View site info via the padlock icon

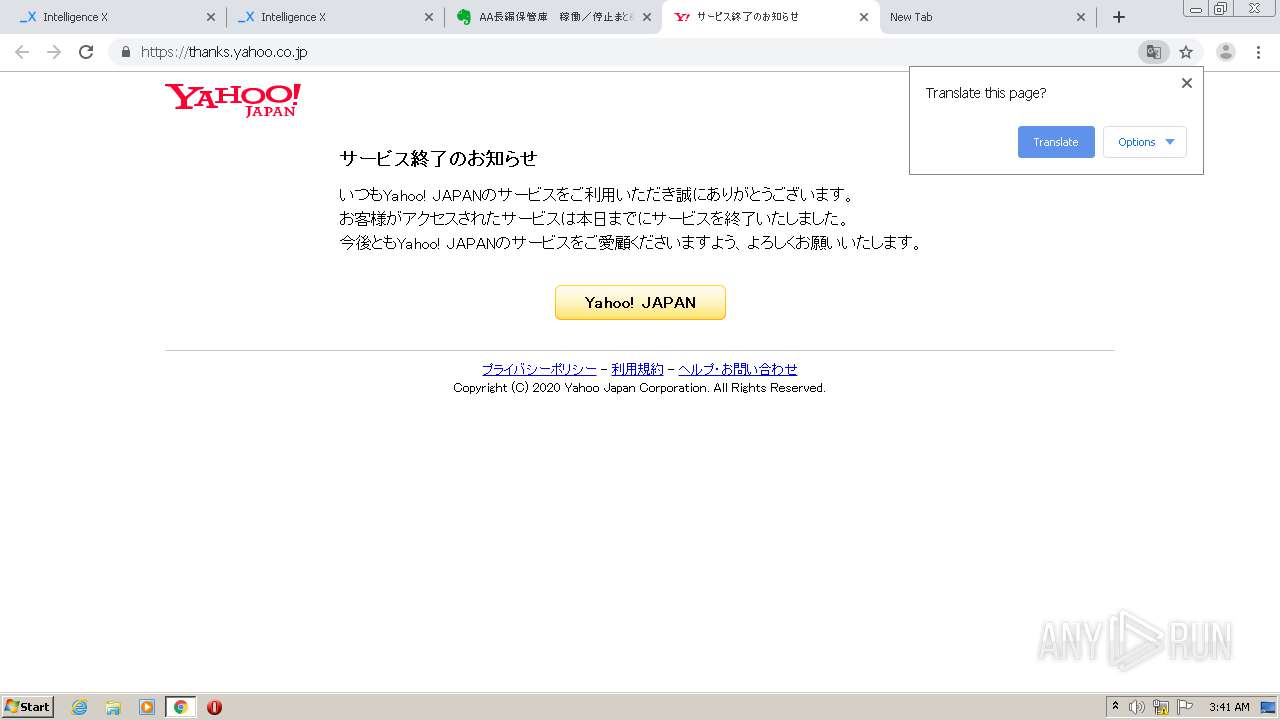point(125,52)
